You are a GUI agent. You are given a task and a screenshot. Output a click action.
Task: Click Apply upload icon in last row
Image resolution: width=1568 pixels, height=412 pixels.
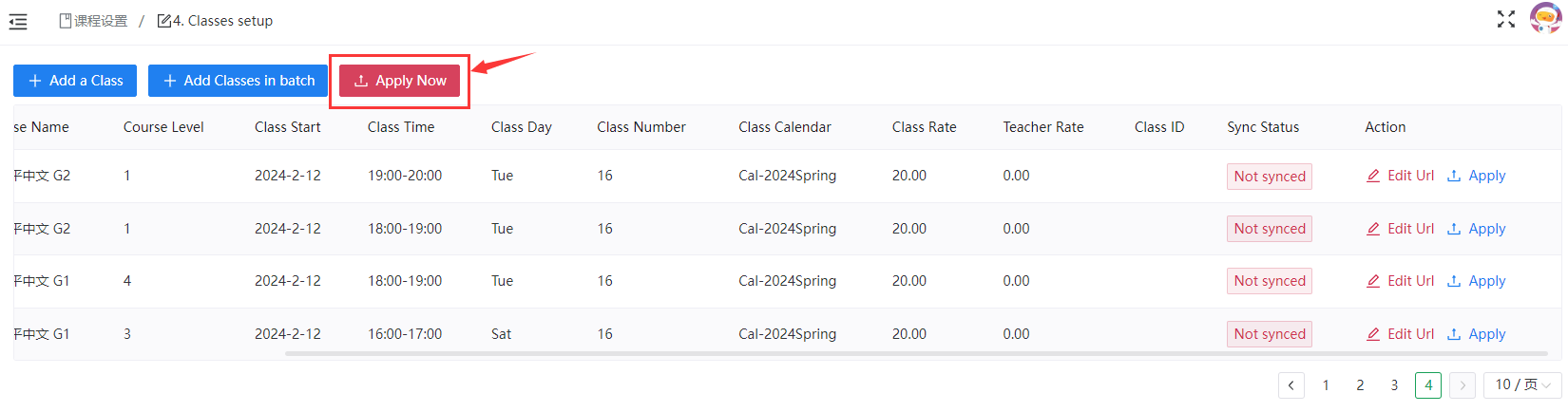pos(1454,334)
